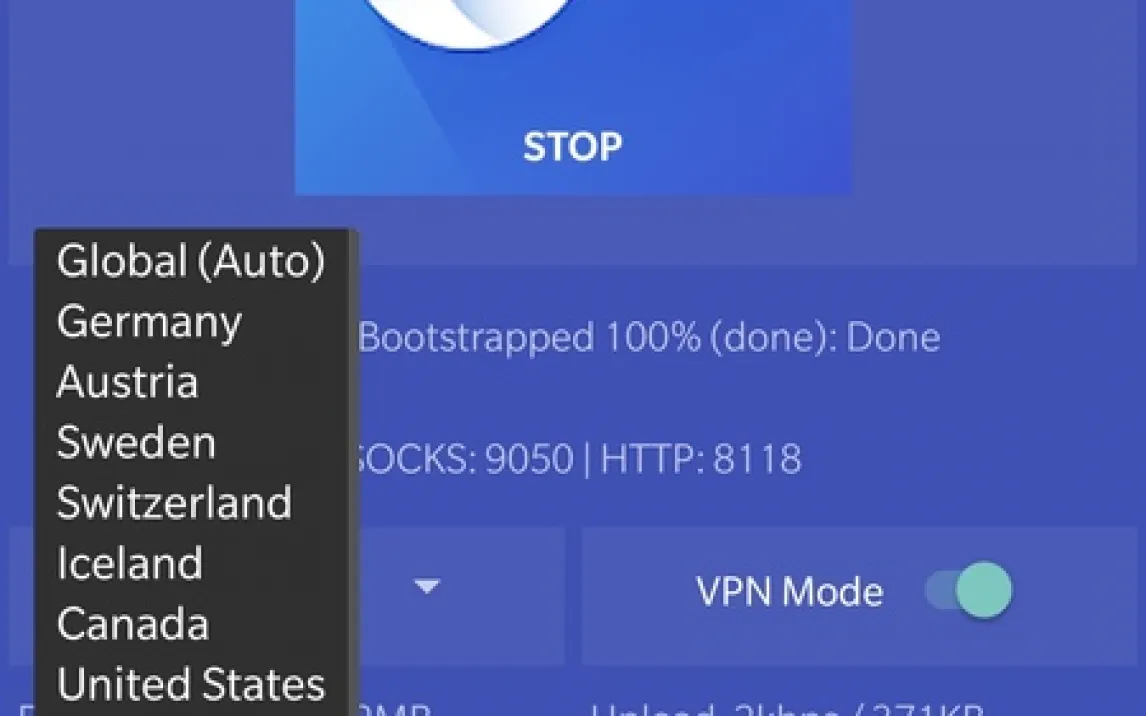Stop the Tor connection with STOP
This screenshot has width=1146, height=716.
(x=572, y=147)
